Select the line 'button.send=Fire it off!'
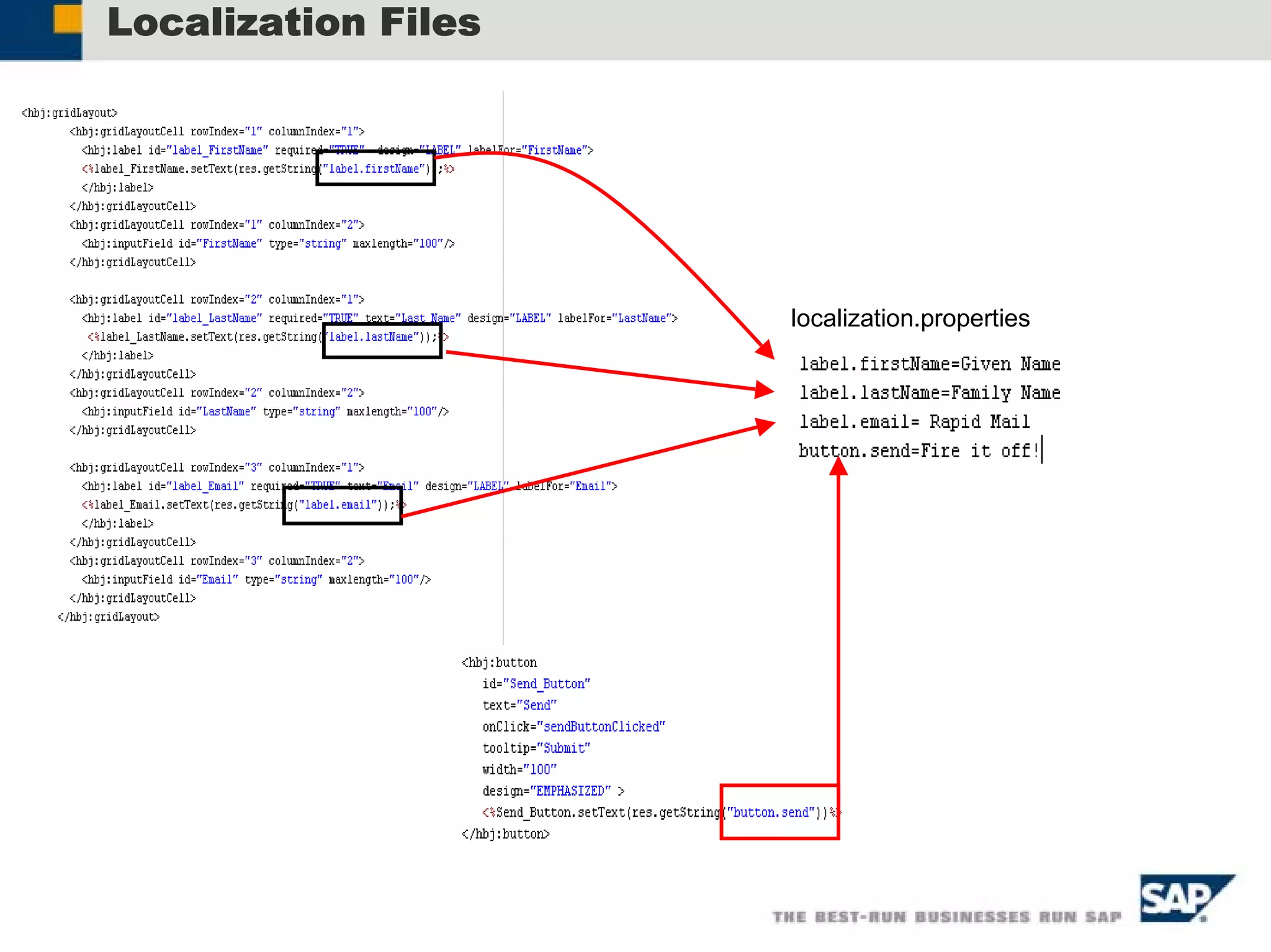This screenshot has width=1271, height=952. 918,451
